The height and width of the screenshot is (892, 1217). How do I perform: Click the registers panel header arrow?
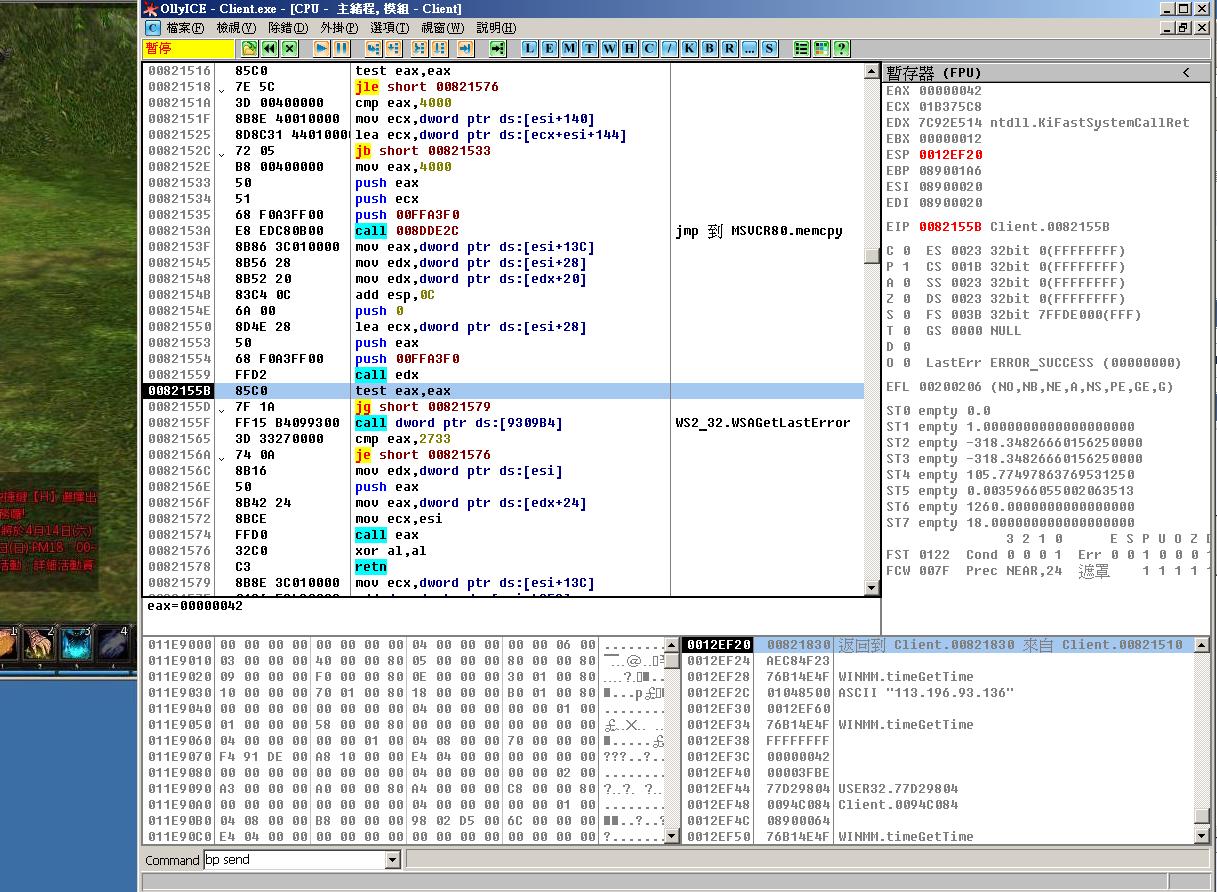pos(1187,72)
